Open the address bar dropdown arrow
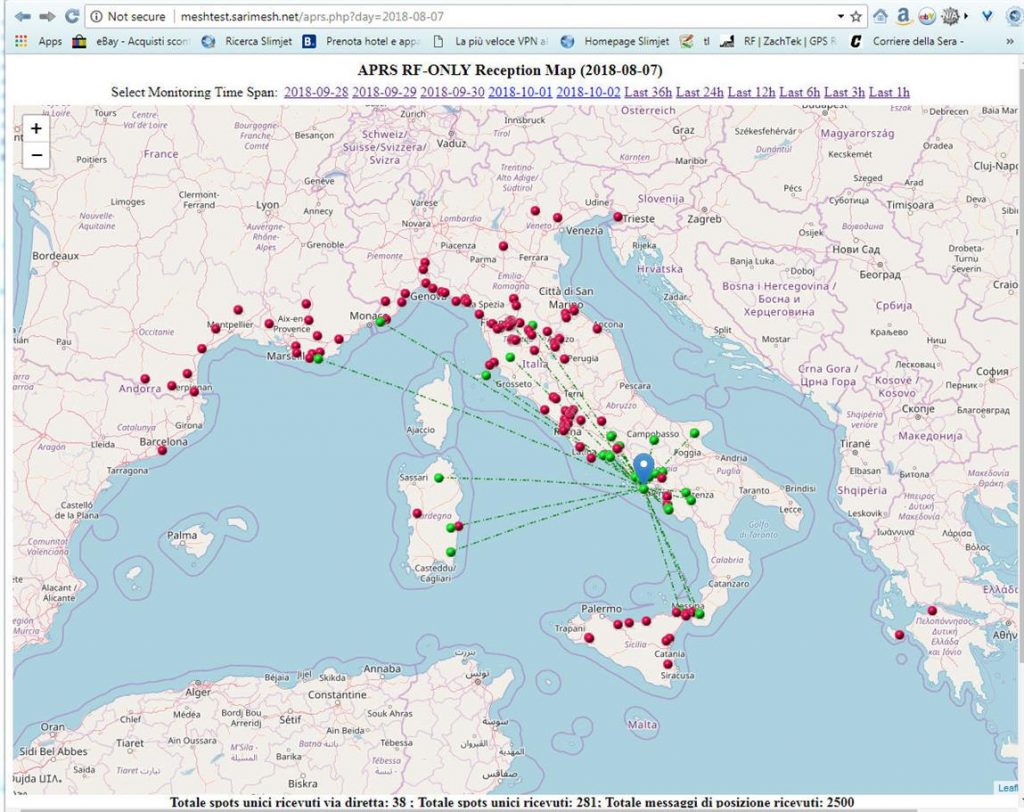 tap(840, 16)
